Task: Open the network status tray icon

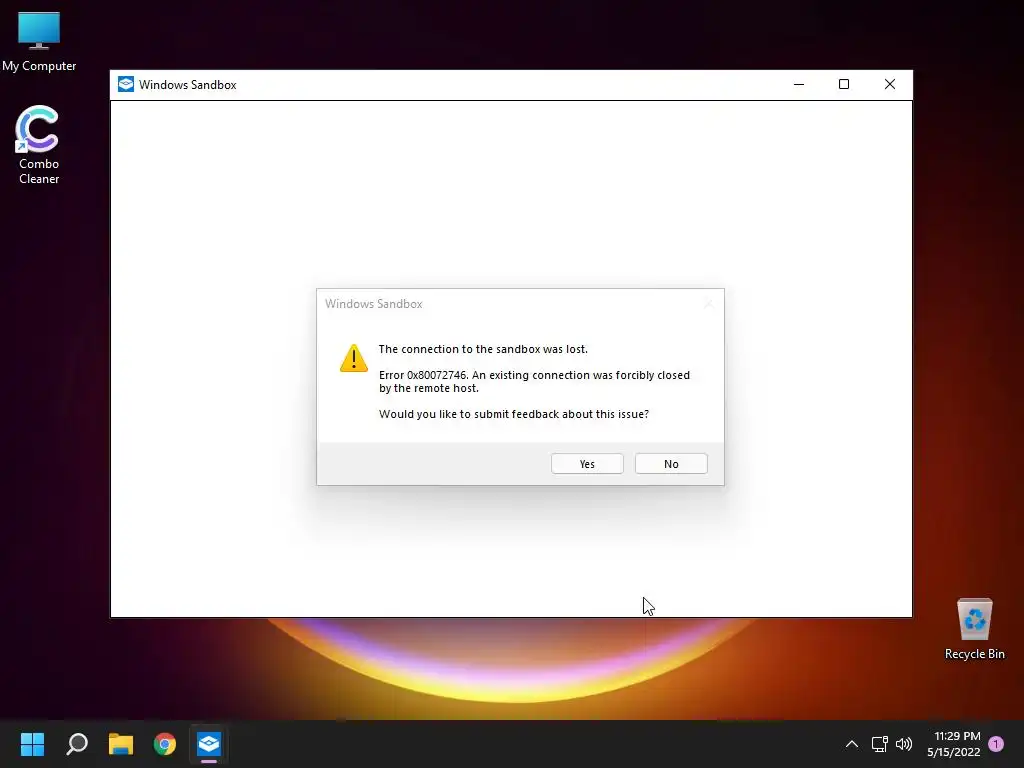Action: point(880,744)
